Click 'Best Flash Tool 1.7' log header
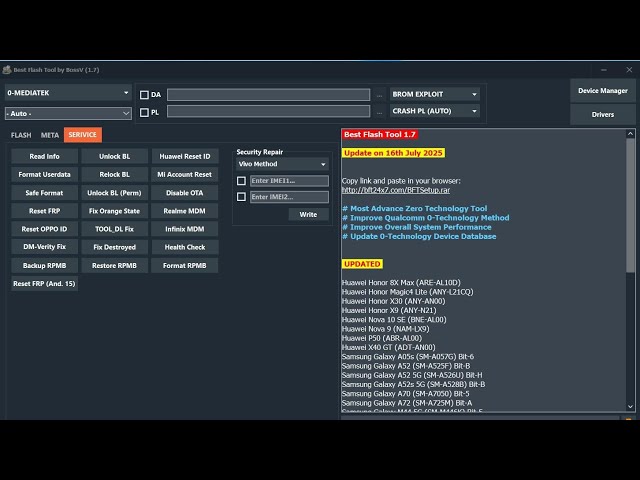The width and height of the screenshot is (640, 480). pyautogui.click(x=380, y=134)
